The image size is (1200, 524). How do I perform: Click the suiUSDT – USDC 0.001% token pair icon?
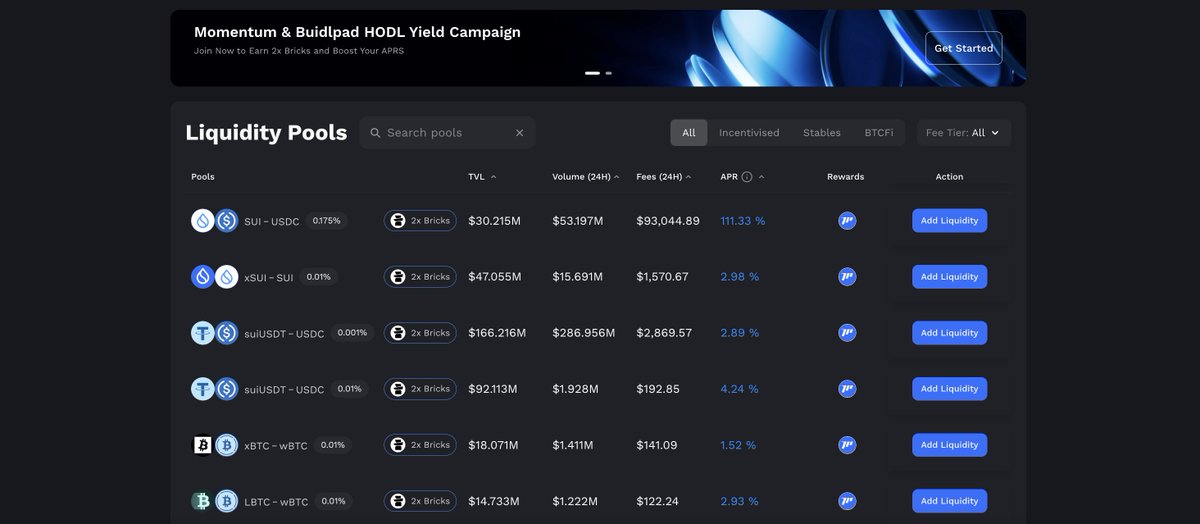(214, 333)
